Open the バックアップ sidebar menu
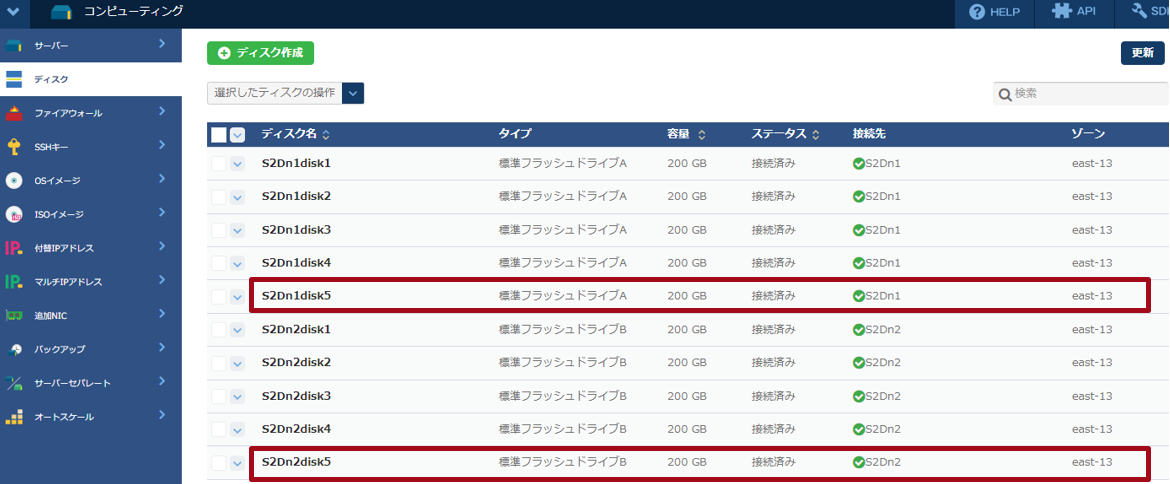Viewport: 1170px width, 484px height. tap(90, 349)
